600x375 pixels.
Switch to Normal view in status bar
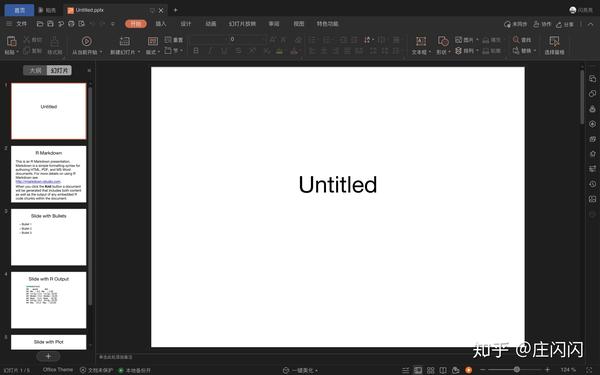418,370
